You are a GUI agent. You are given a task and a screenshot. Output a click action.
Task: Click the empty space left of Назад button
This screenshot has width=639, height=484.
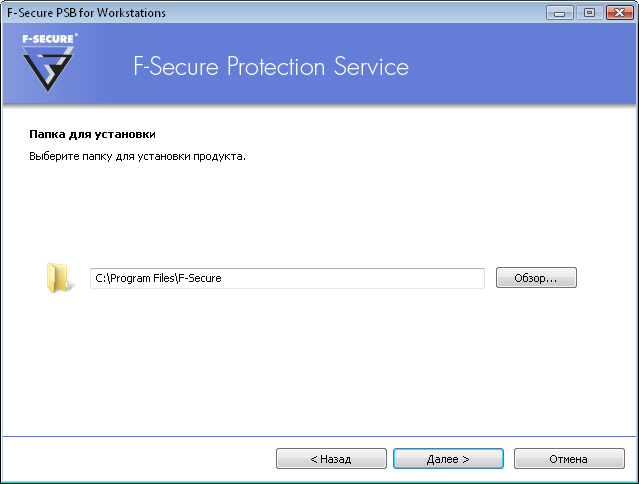point(140,459)
